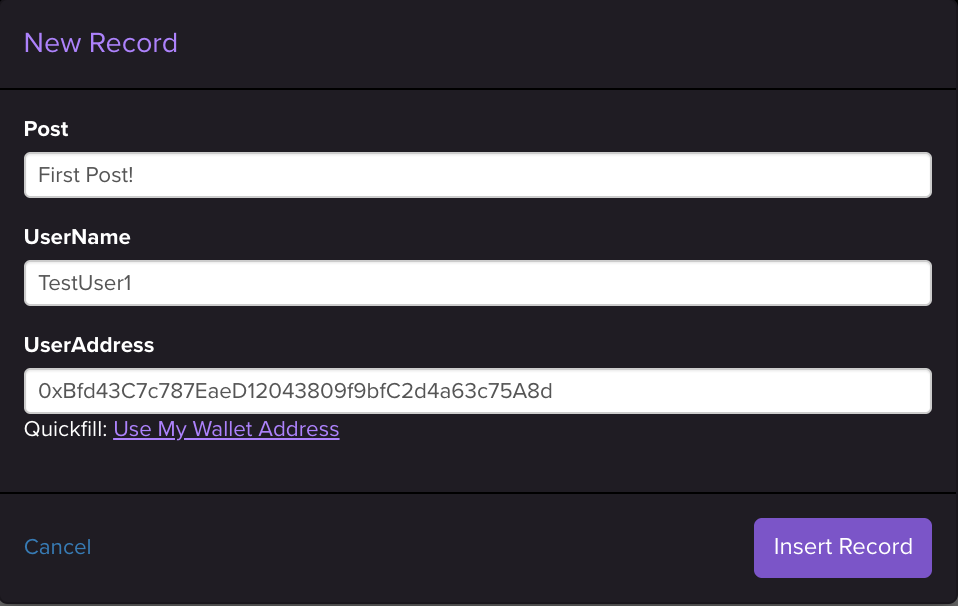Click the "Quickfill:" text label
This screenshot has height=606, width=958.
tap(66, 429)
